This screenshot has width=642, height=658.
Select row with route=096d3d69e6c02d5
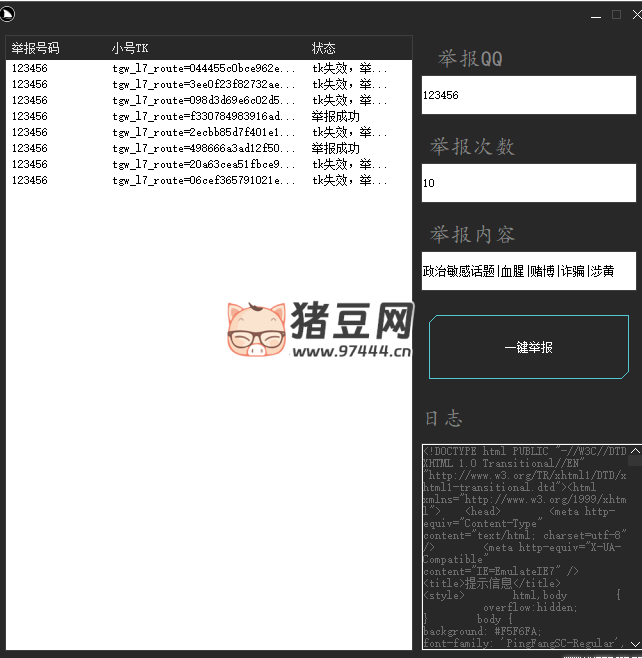click(x=204, y=101)
